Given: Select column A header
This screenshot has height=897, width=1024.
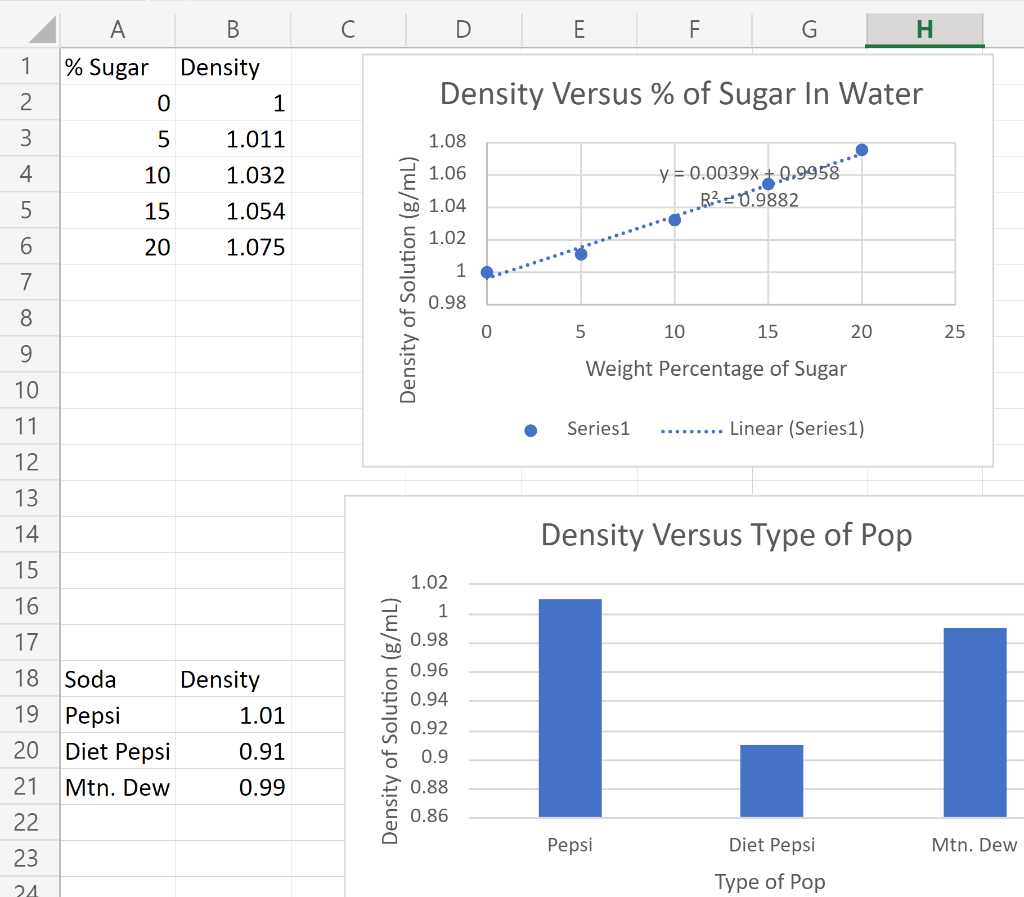Looking at the screenshot, I should [118, 29].
